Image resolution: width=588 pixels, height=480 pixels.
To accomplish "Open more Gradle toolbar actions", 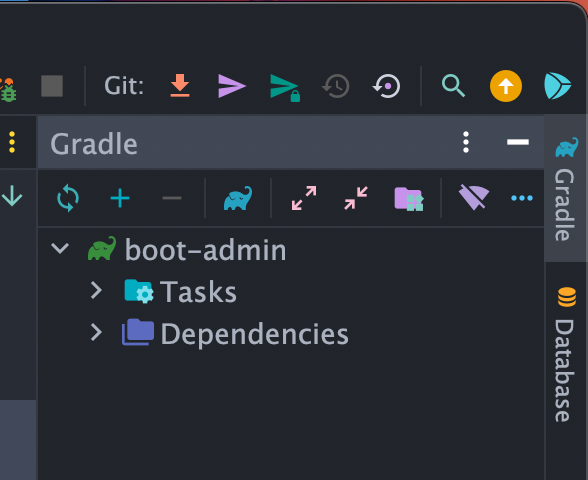I will point(522,198).
